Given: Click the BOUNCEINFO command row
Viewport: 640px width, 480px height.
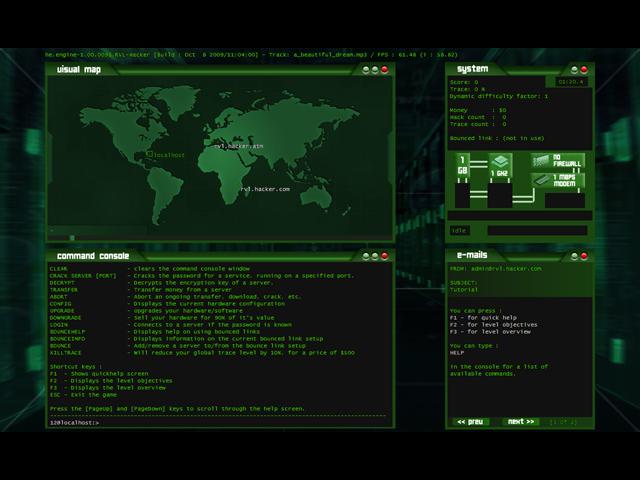Looking at the screenshot, I should pos(187,338).
